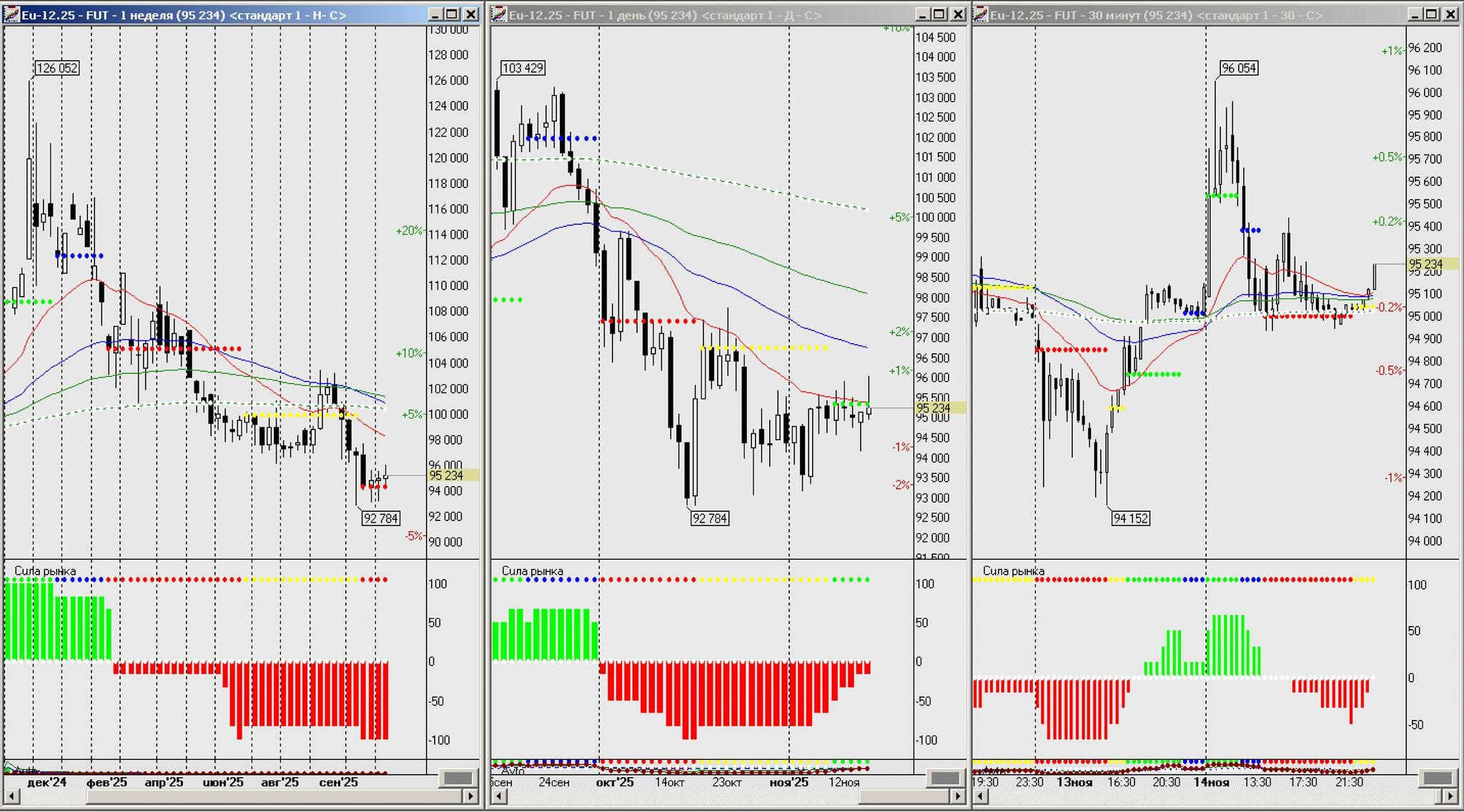Click the 94 152 low price label
Image resolution: width=1464 pixels, height=812 pixels.
tap(1130, 518)
